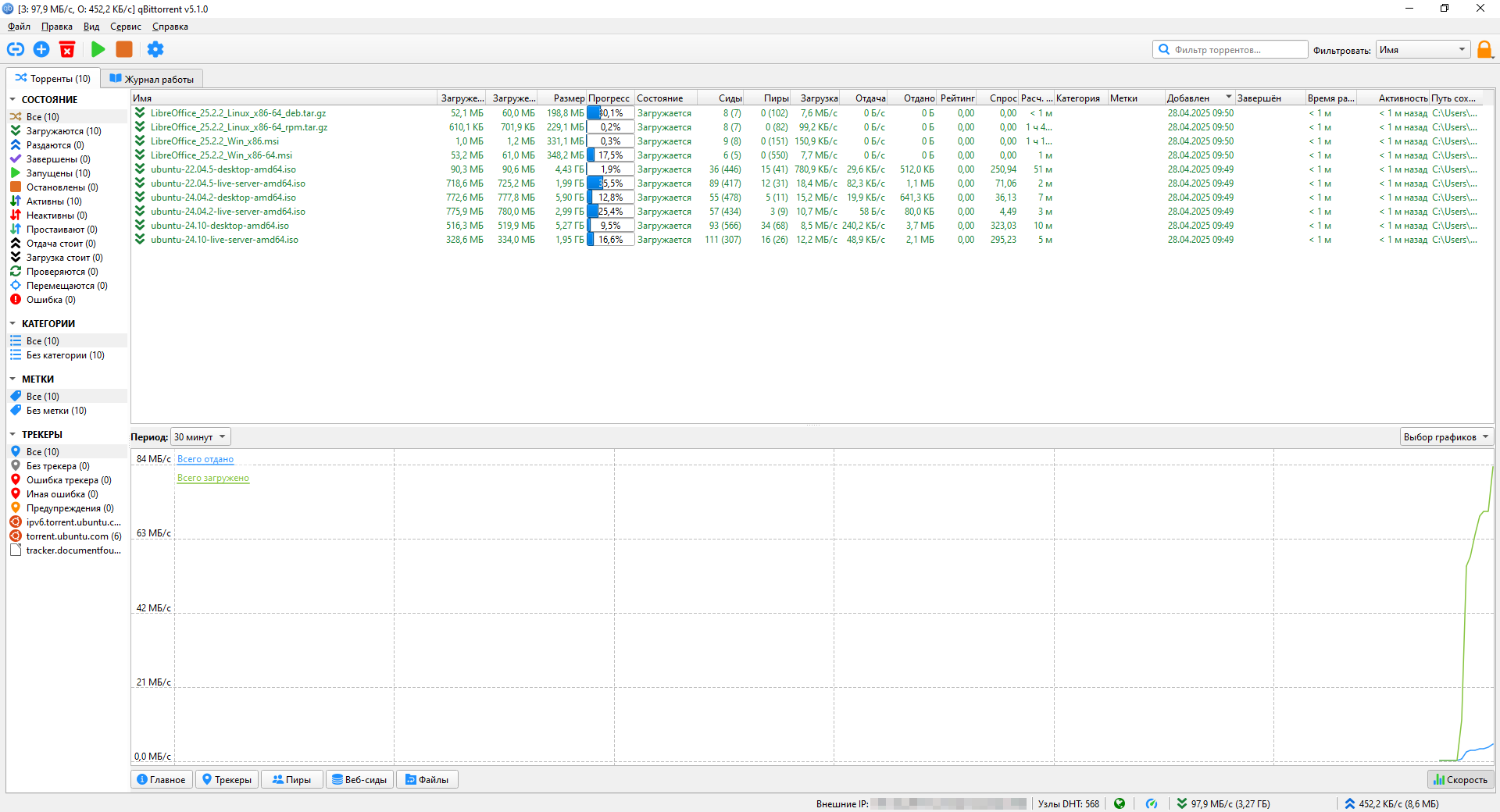Open the Файл menu
The height and width of the screenshot is (812, 1500).
pos(19,27)
